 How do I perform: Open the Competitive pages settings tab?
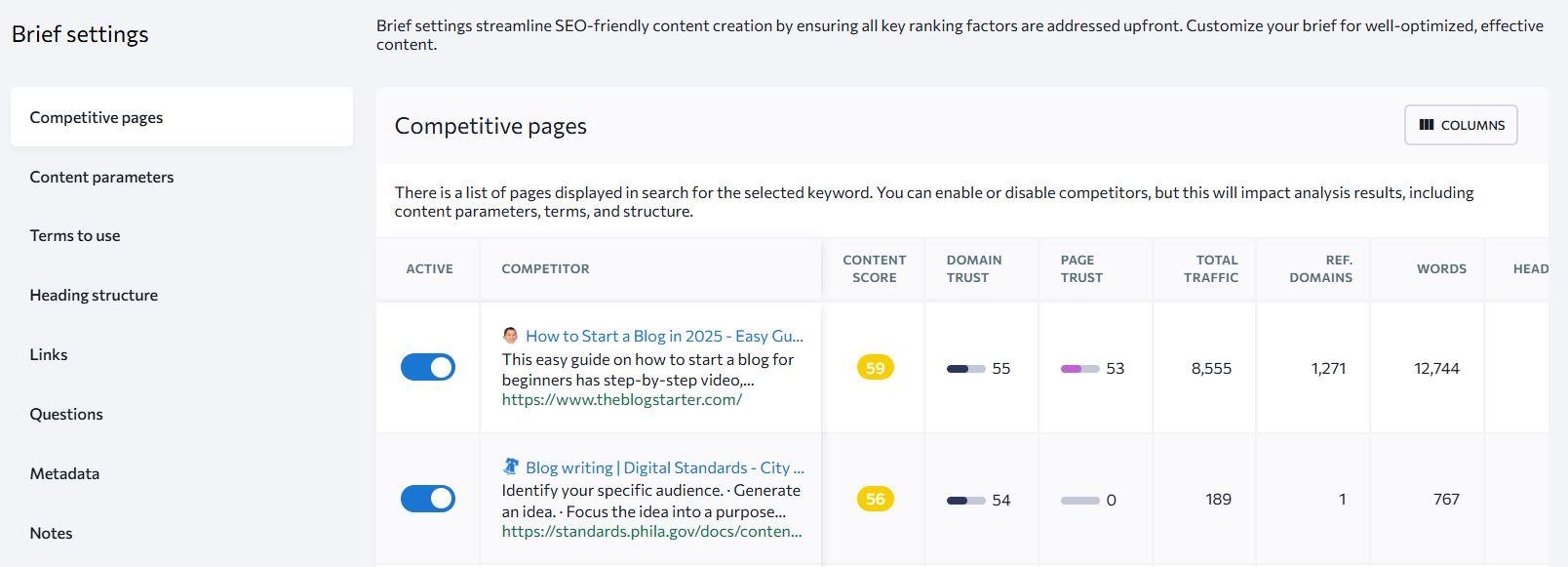point(181,117)
